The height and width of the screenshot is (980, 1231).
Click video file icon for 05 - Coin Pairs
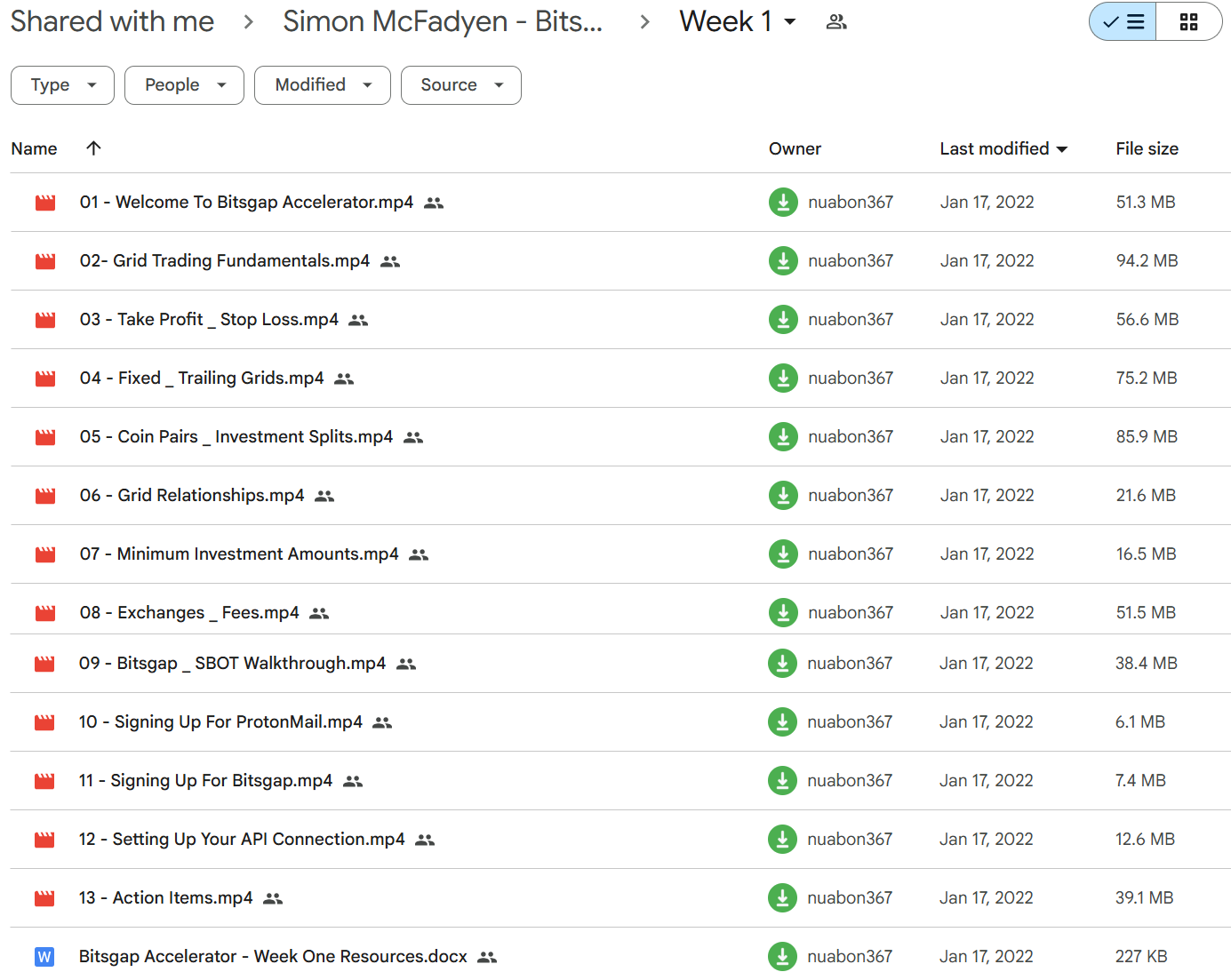point(45,437)
